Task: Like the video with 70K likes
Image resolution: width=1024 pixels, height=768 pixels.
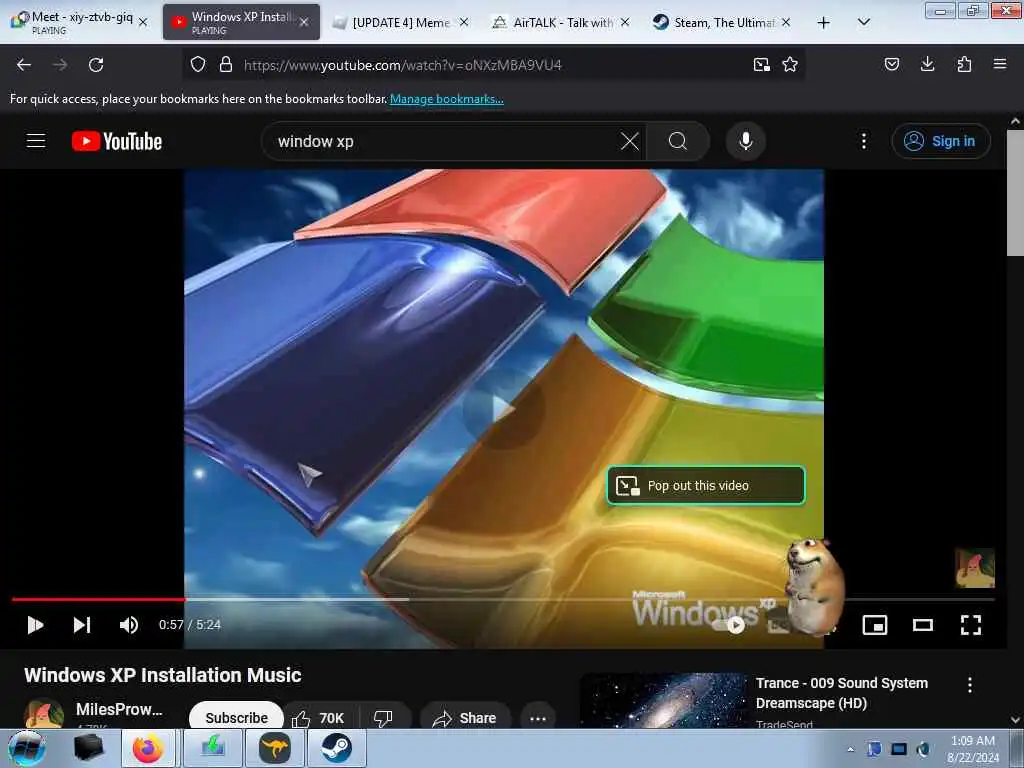Action: [319, 718]
